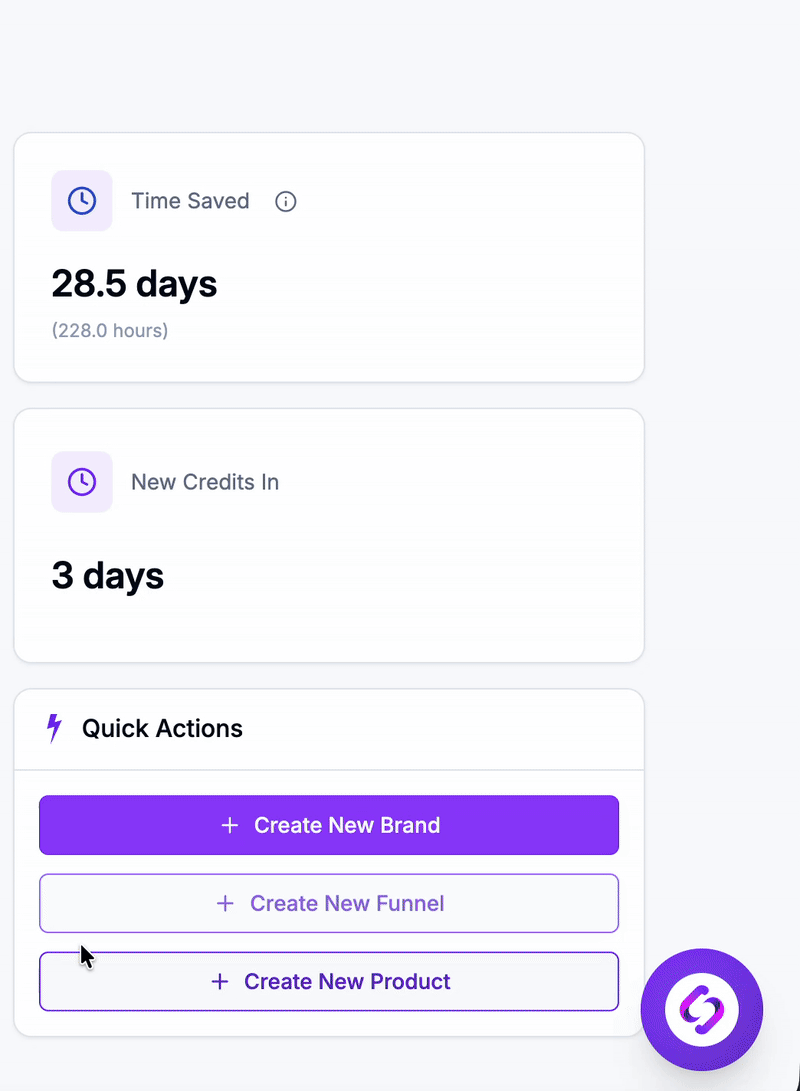Click the plus icon on Create New Funnel
Viewport: 800px width, 1091px height.
coord(226,903)
